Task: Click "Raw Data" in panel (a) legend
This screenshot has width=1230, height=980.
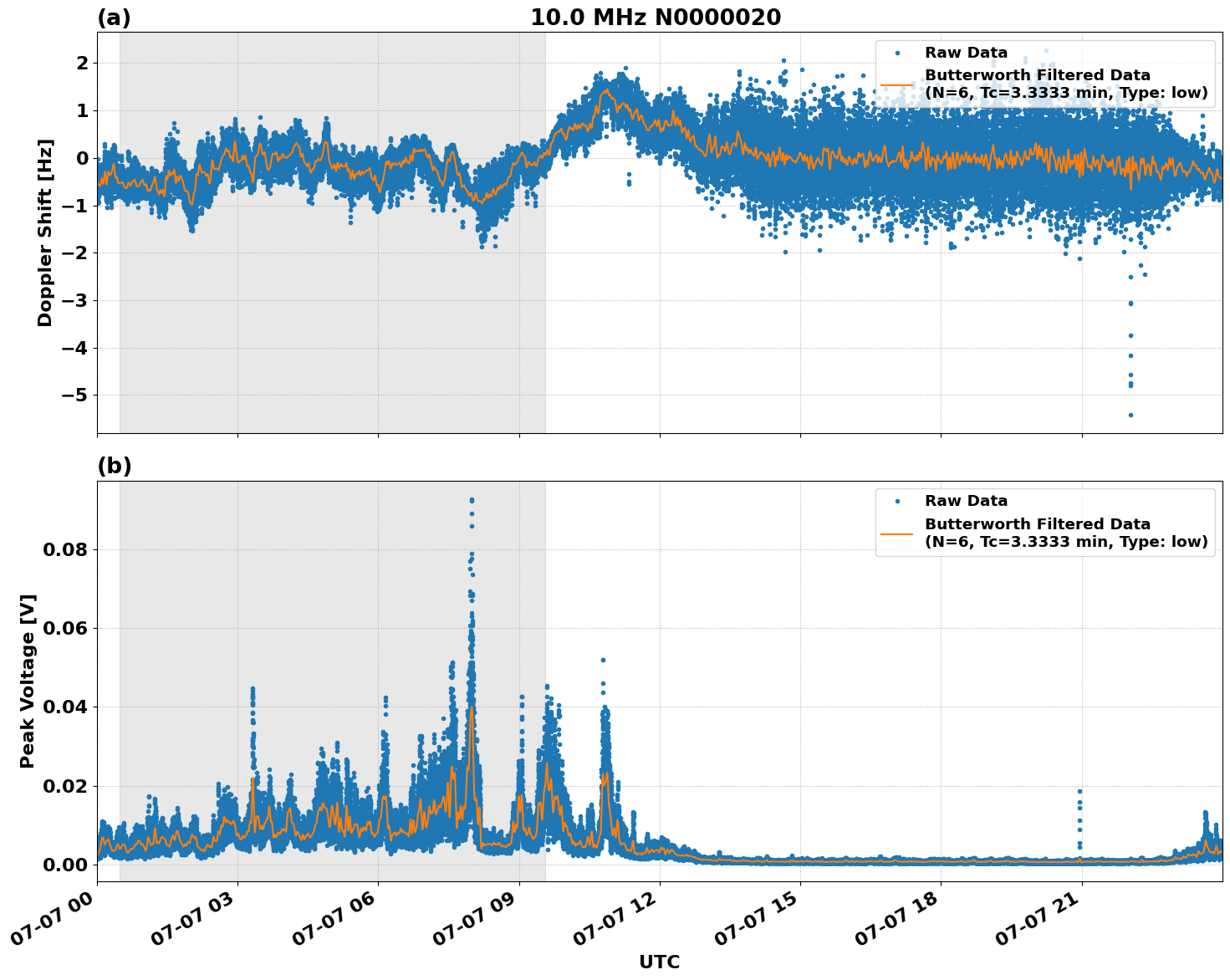Action: click(x=966, y=53)
